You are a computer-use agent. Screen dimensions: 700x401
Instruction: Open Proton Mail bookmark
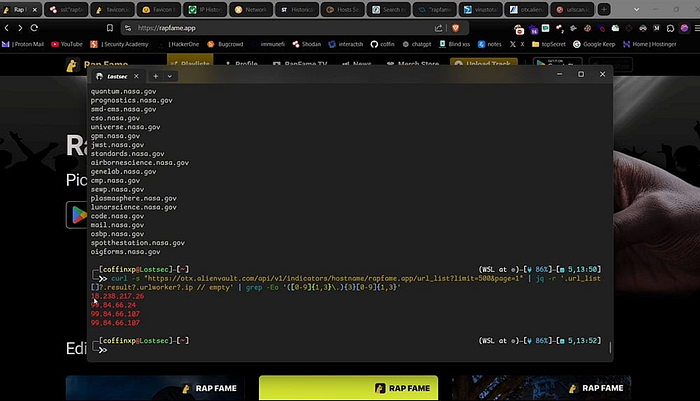(x=23, y=44)
